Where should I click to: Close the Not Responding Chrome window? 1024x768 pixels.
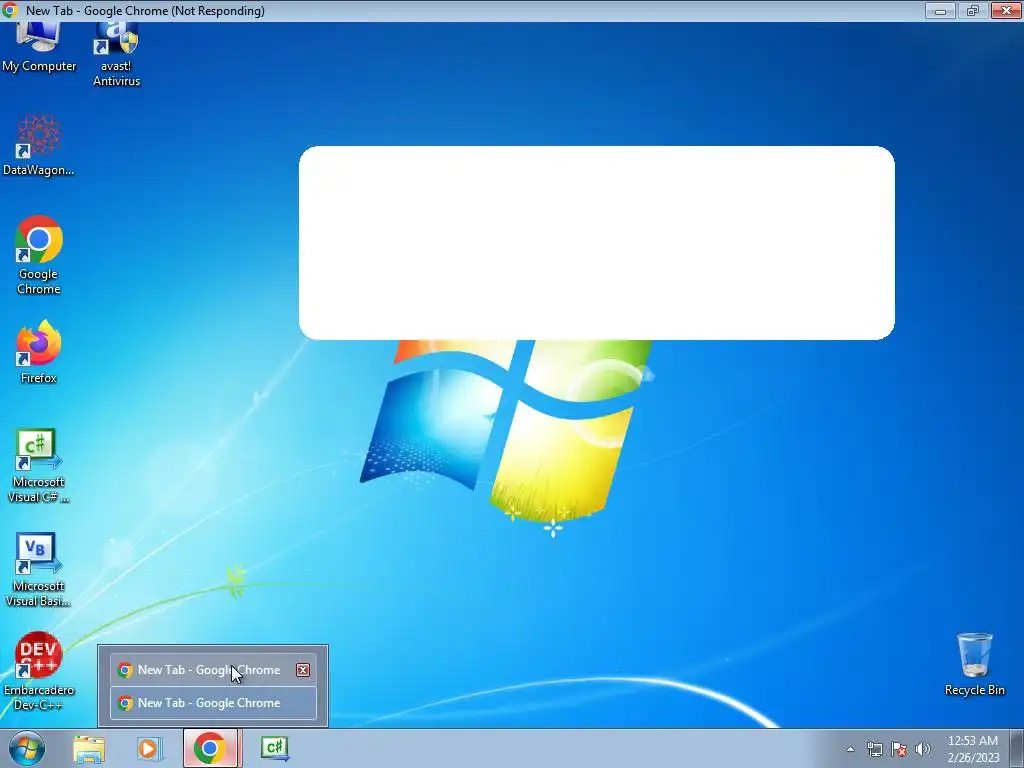click(x=1006, y=10)
